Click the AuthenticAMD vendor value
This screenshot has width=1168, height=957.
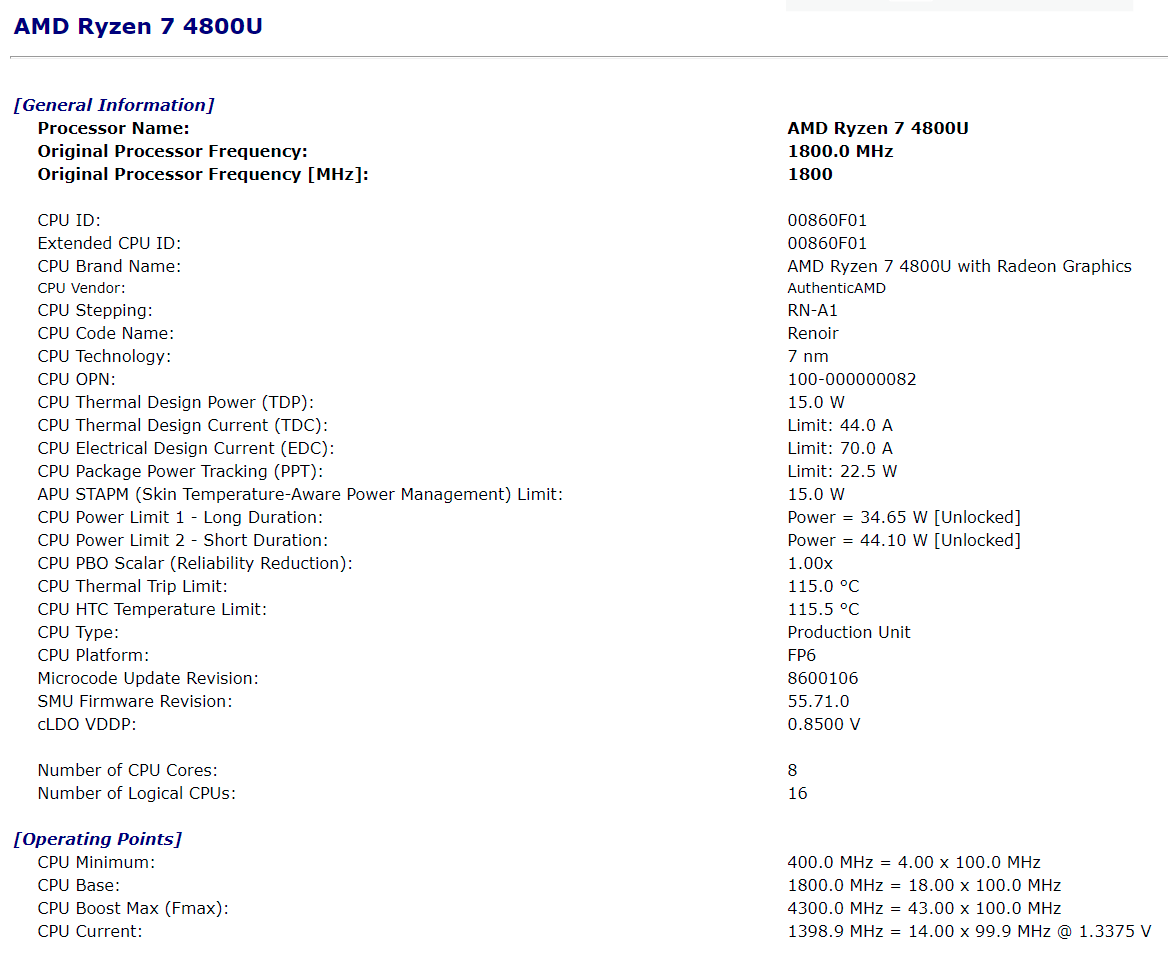pos(837,288)
